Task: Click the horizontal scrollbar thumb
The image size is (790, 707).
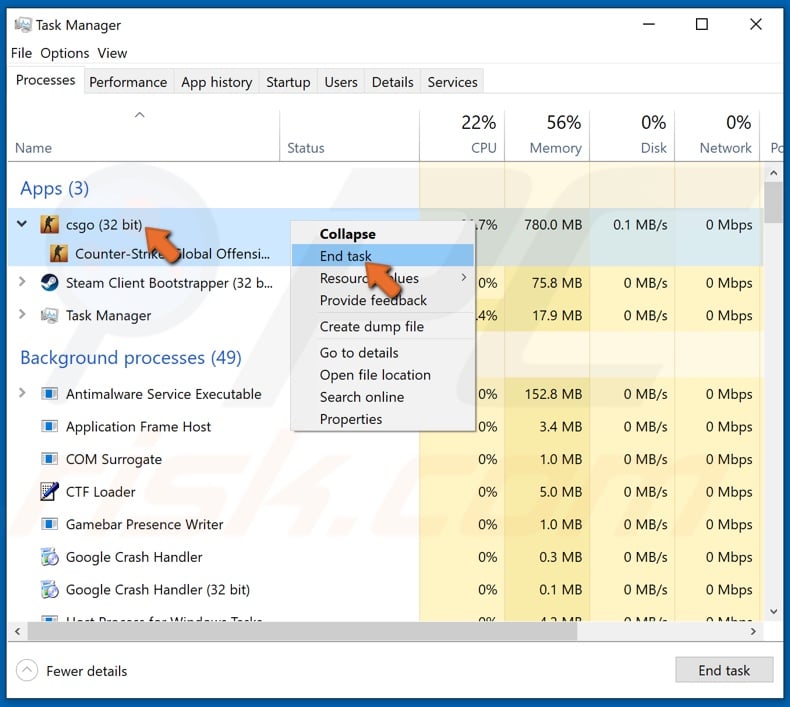Action: pos(302,631)
